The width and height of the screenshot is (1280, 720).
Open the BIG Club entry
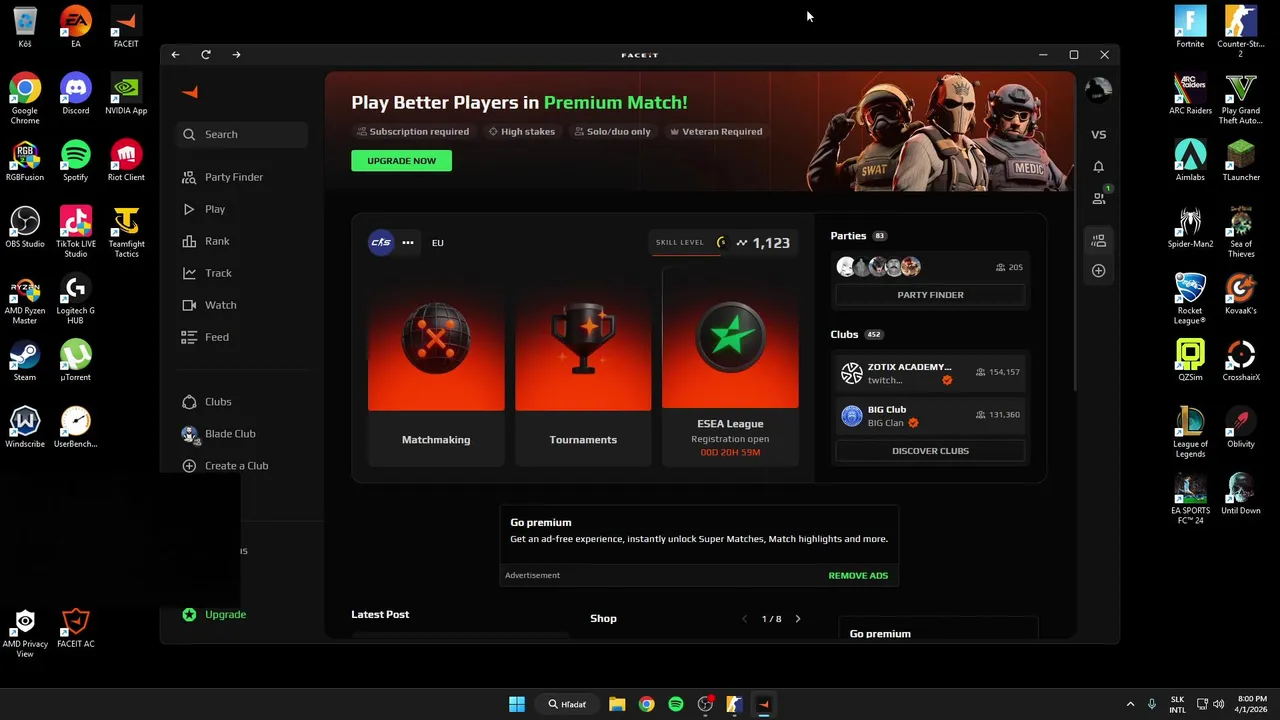tap(930, 416)
